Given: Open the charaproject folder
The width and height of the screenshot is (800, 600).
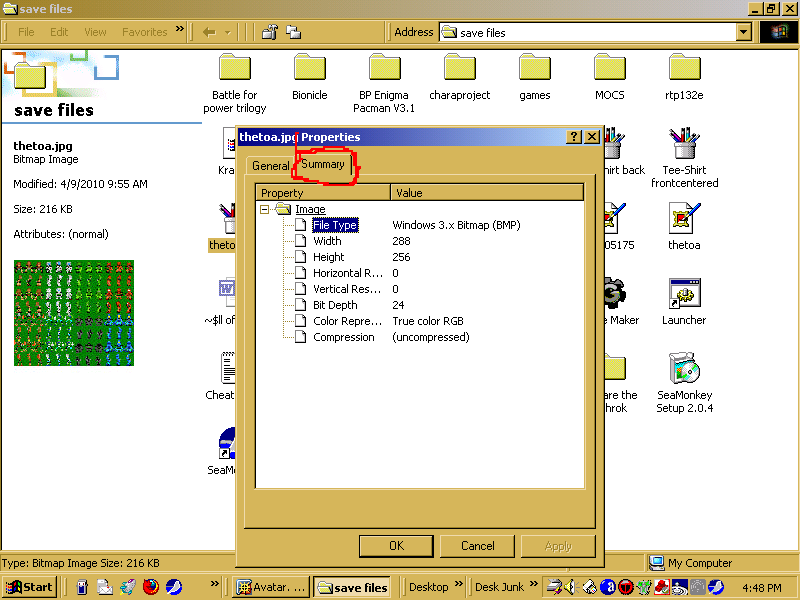Looking at the screenshot, I should (x=460, y=77).
